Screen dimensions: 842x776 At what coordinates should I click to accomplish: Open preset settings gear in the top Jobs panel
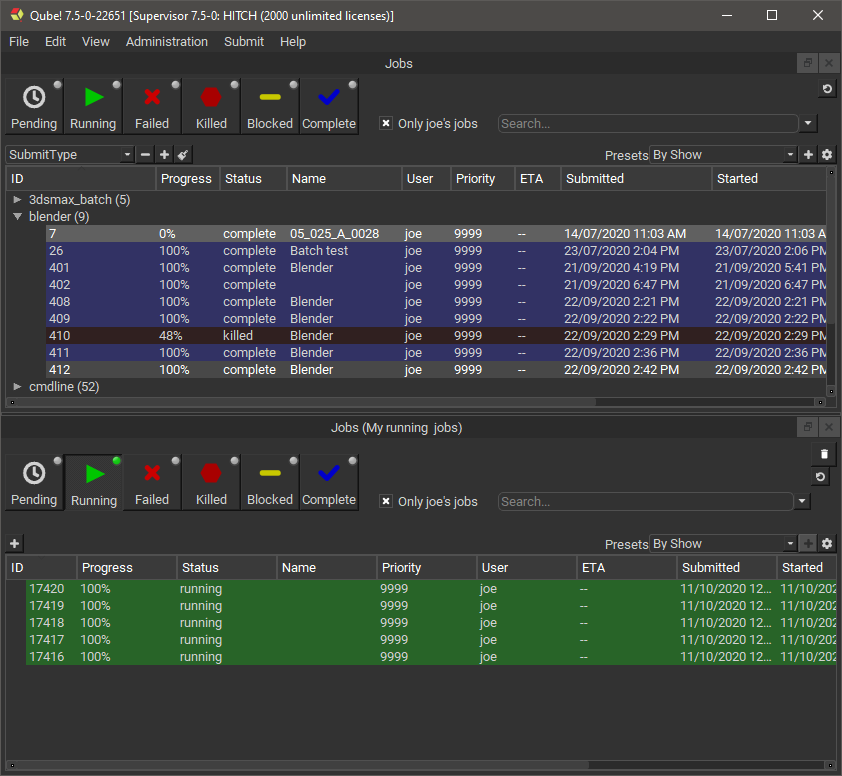[x=827, y=155]
